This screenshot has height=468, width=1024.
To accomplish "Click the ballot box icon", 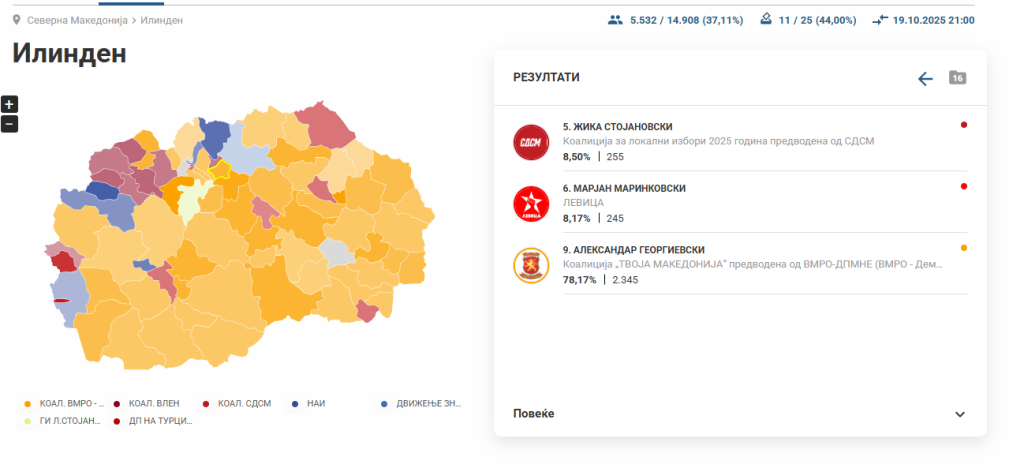I will 765,20.
